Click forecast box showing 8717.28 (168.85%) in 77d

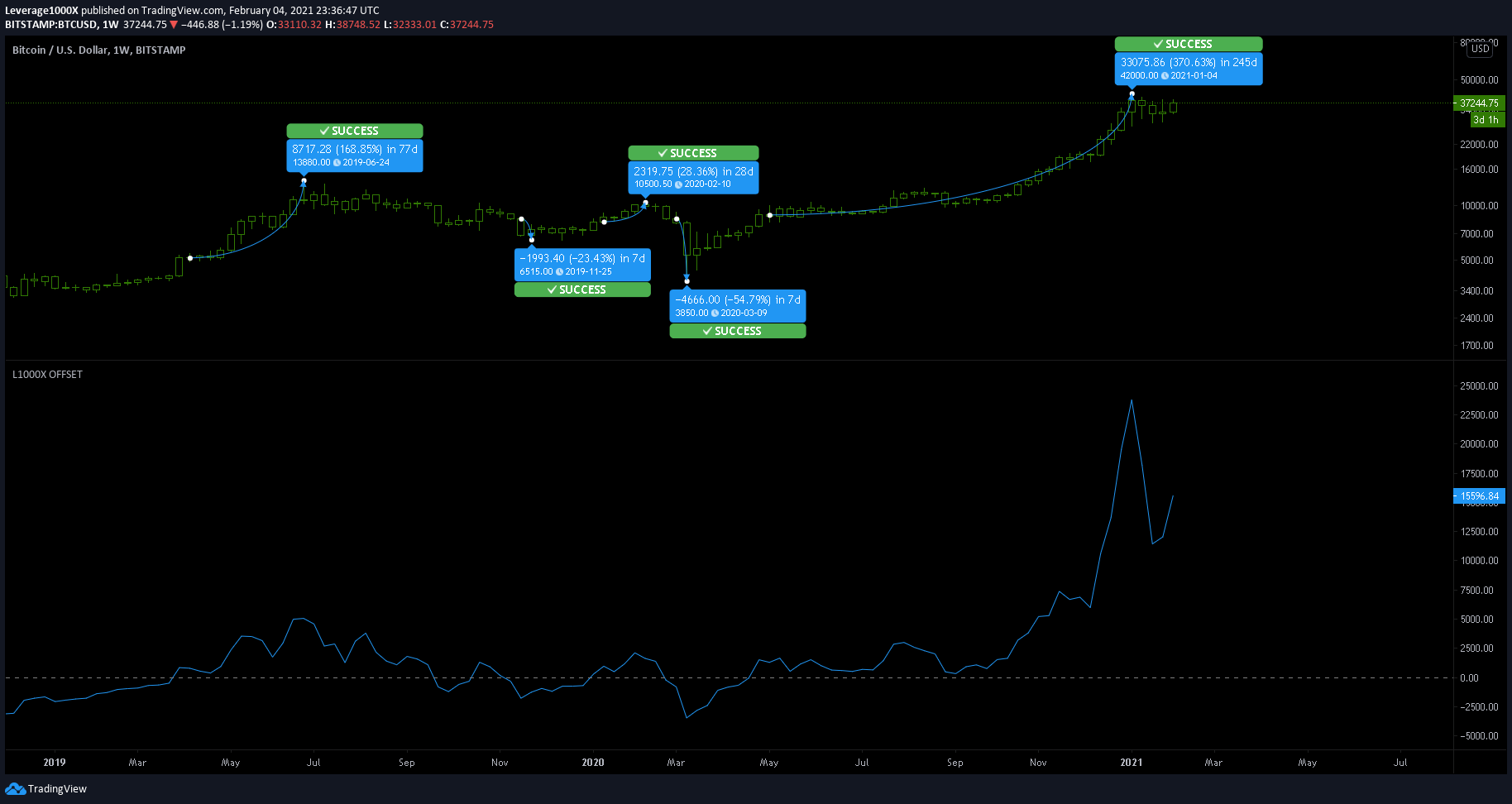(x=355, y=156)
